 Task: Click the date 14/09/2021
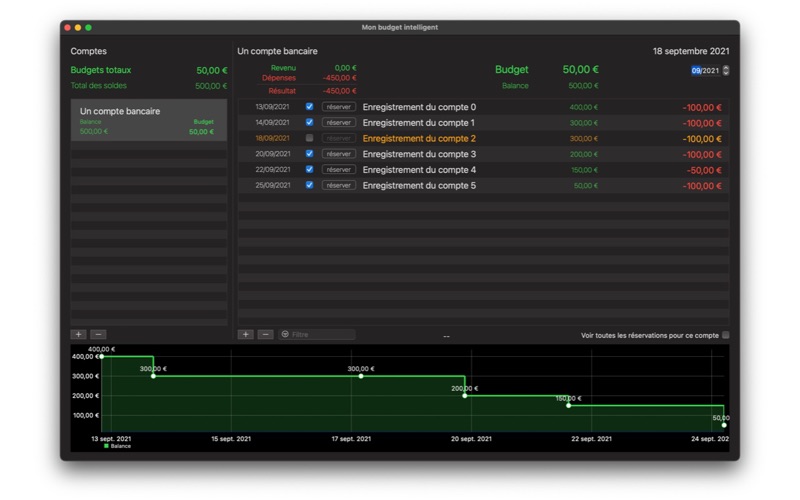click(x=272, y=122)
